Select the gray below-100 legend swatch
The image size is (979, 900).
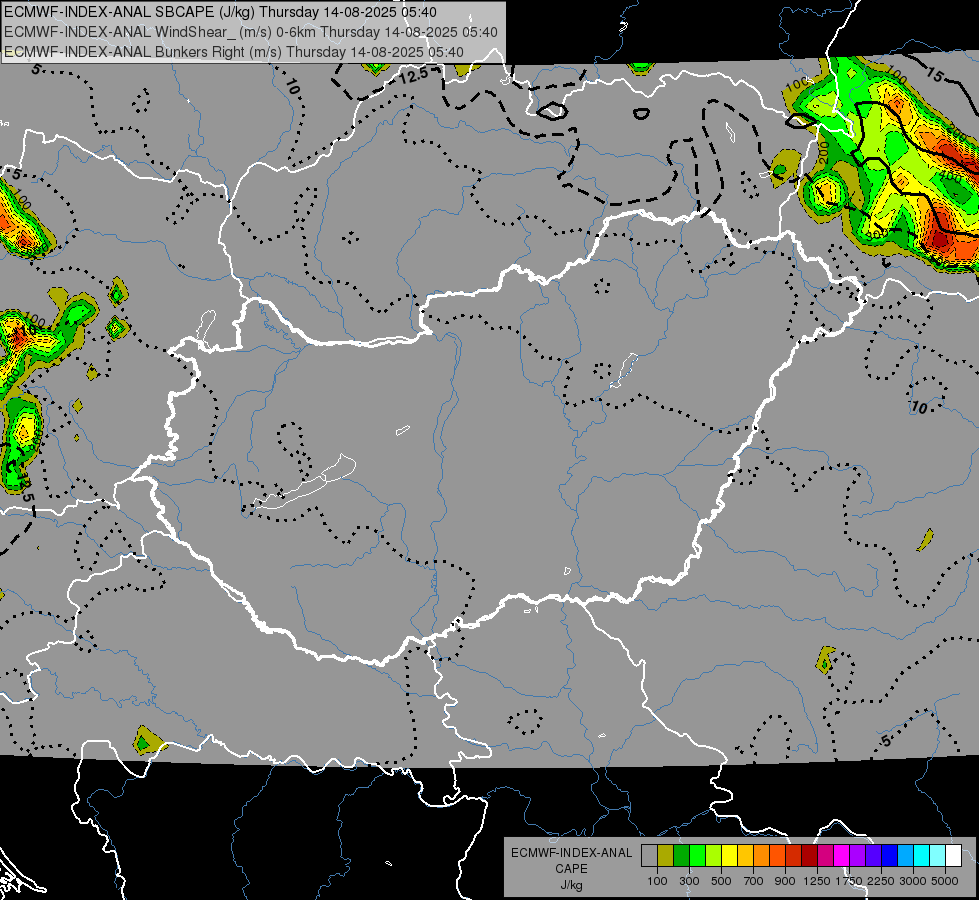click(x=649, y=856)
